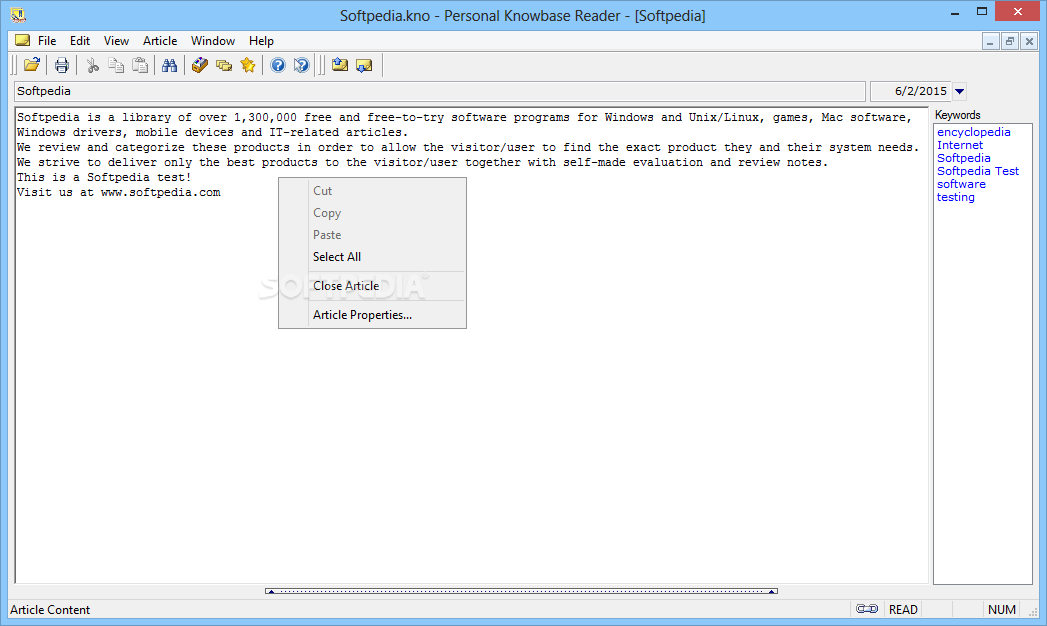The image size is (1047, 626).
Task: Click the Softpedia Test keyword link
Action: click(x=978, y=171)
